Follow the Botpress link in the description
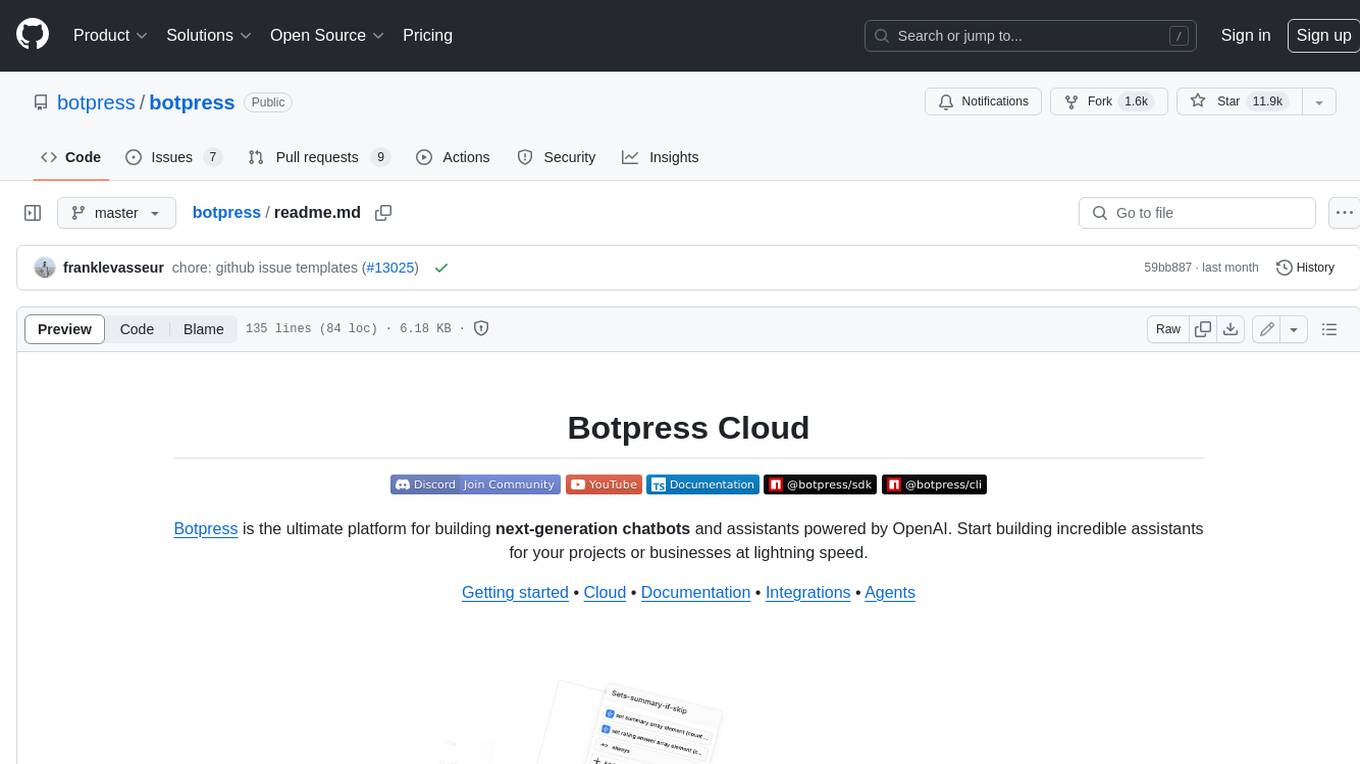This screenshot has height=764, width=1360. (x=205, y=528)
